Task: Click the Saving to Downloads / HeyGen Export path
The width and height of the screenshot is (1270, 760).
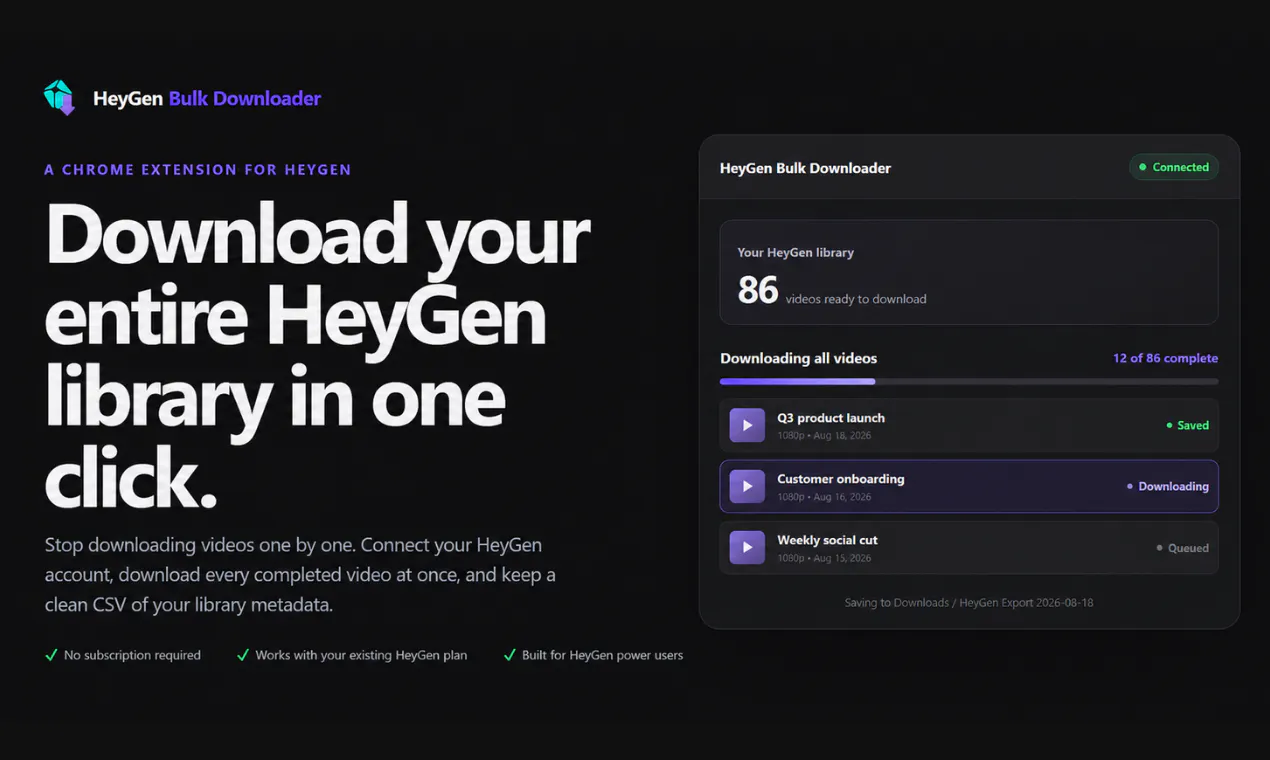Action: point(969,603)
